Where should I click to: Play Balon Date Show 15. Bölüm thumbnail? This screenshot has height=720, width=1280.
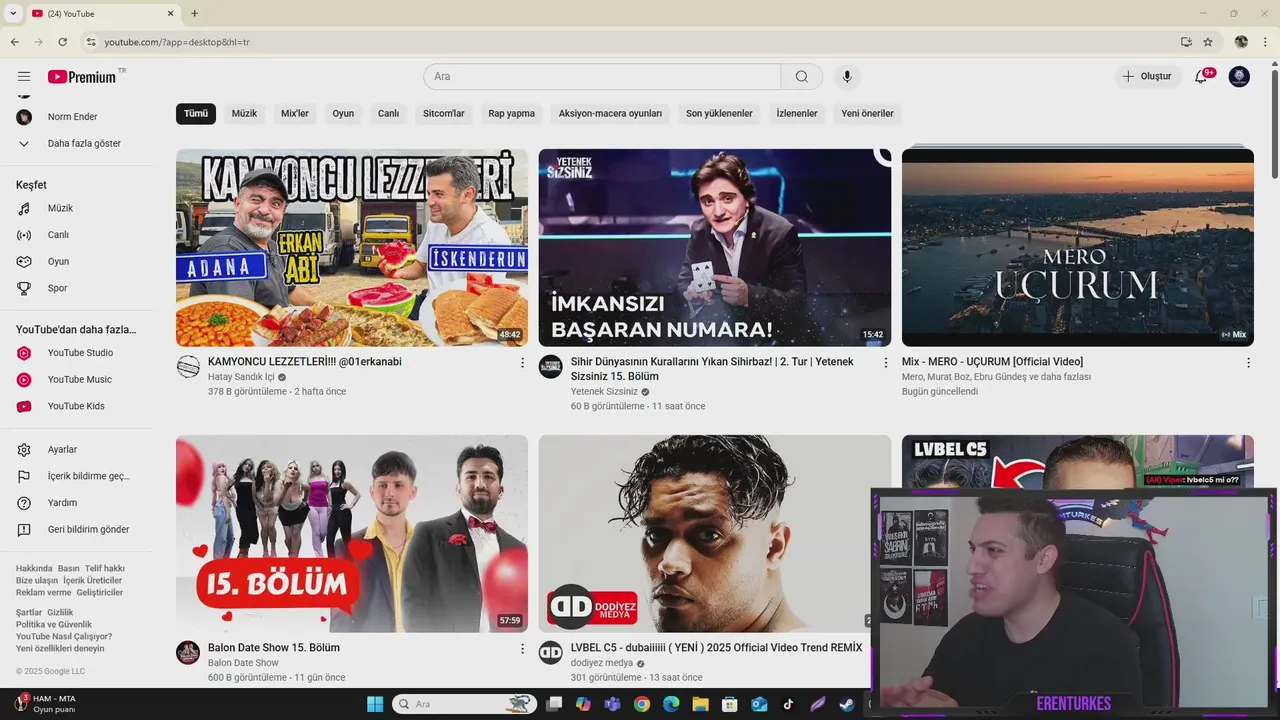(x=352, y=533)
